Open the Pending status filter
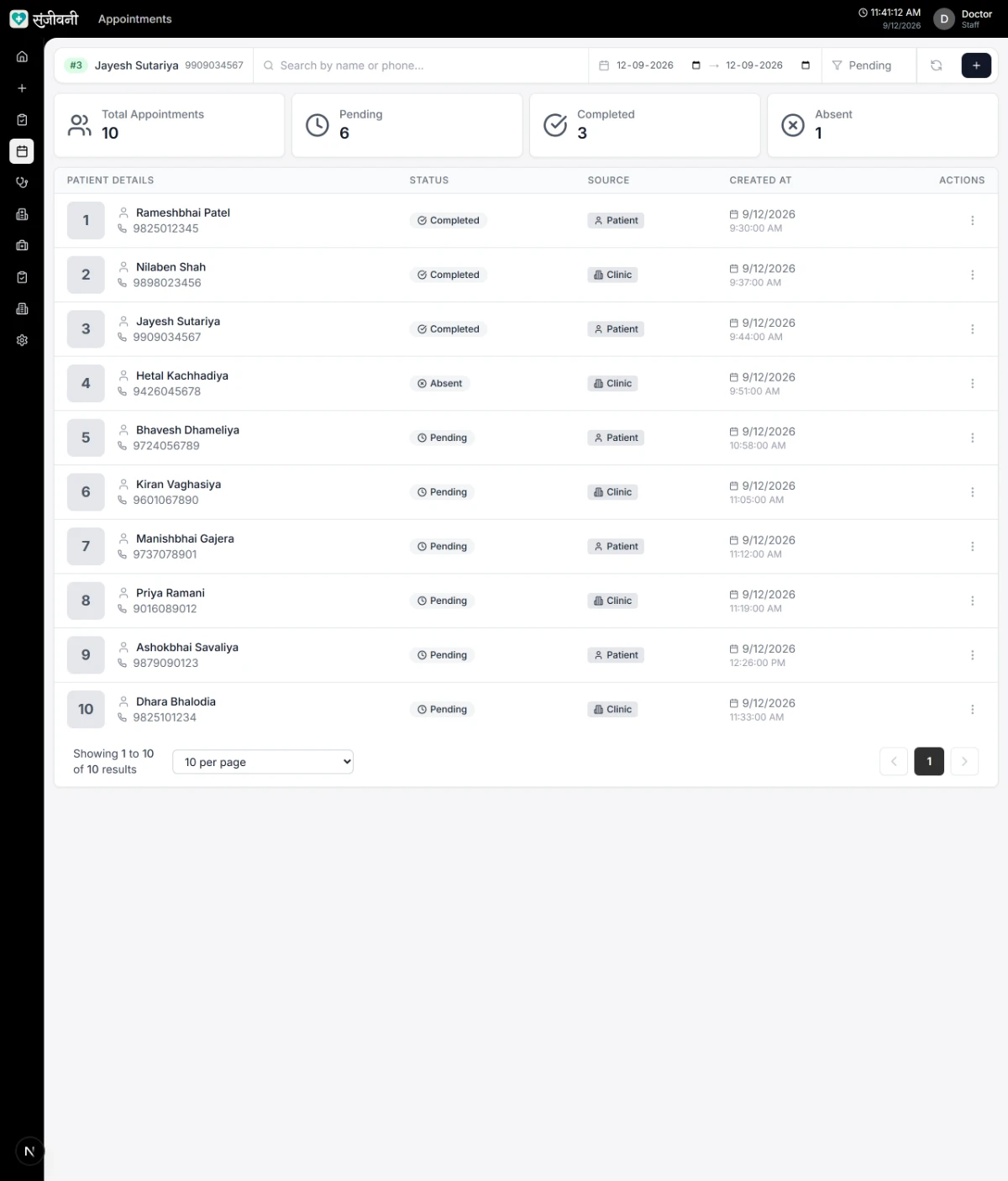 click(869, 66)
